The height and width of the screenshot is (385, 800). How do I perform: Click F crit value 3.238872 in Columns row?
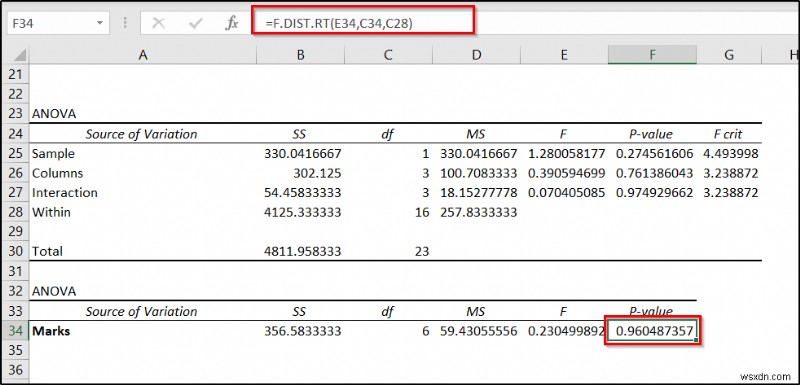(x=731, y=173)
